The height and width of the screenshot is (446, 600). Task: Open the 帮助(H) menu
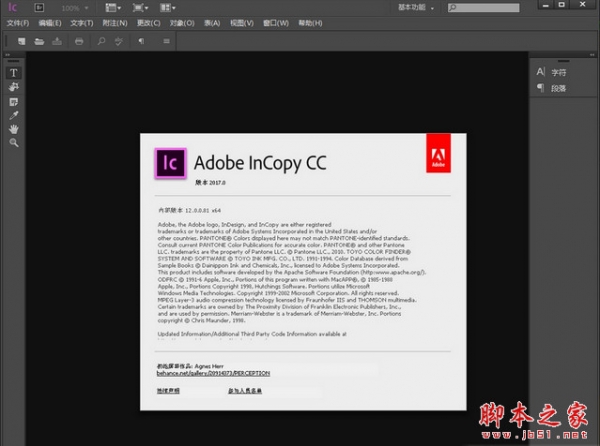coord(310,23)
